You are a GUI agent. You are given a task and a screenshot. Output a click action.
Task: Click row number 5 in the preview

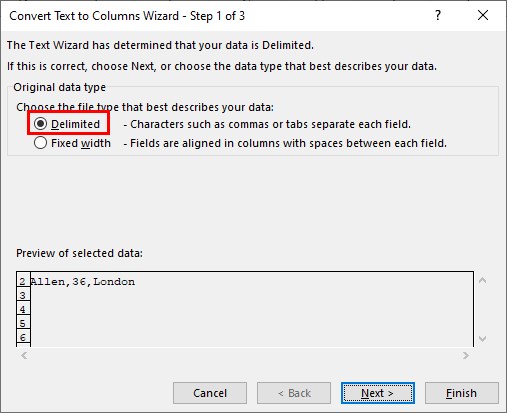(x=23, y=323)
